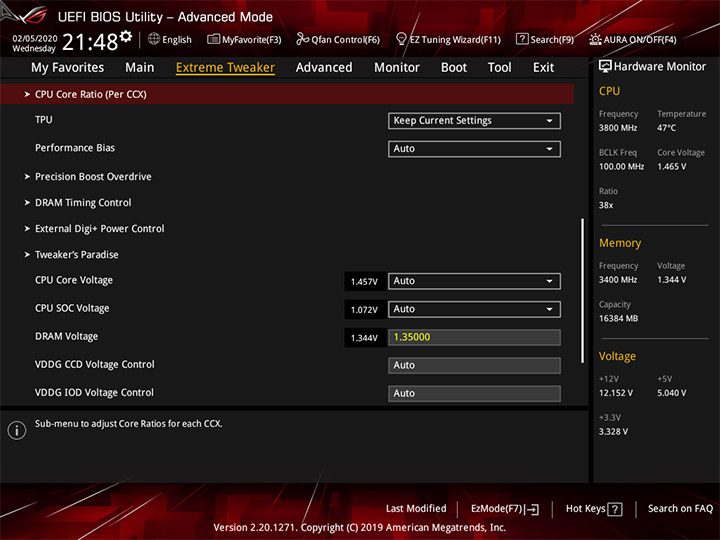This screenshot has width=720, height=540.
Task: Open the Monitor tab
Action: (x=397, y=68)
